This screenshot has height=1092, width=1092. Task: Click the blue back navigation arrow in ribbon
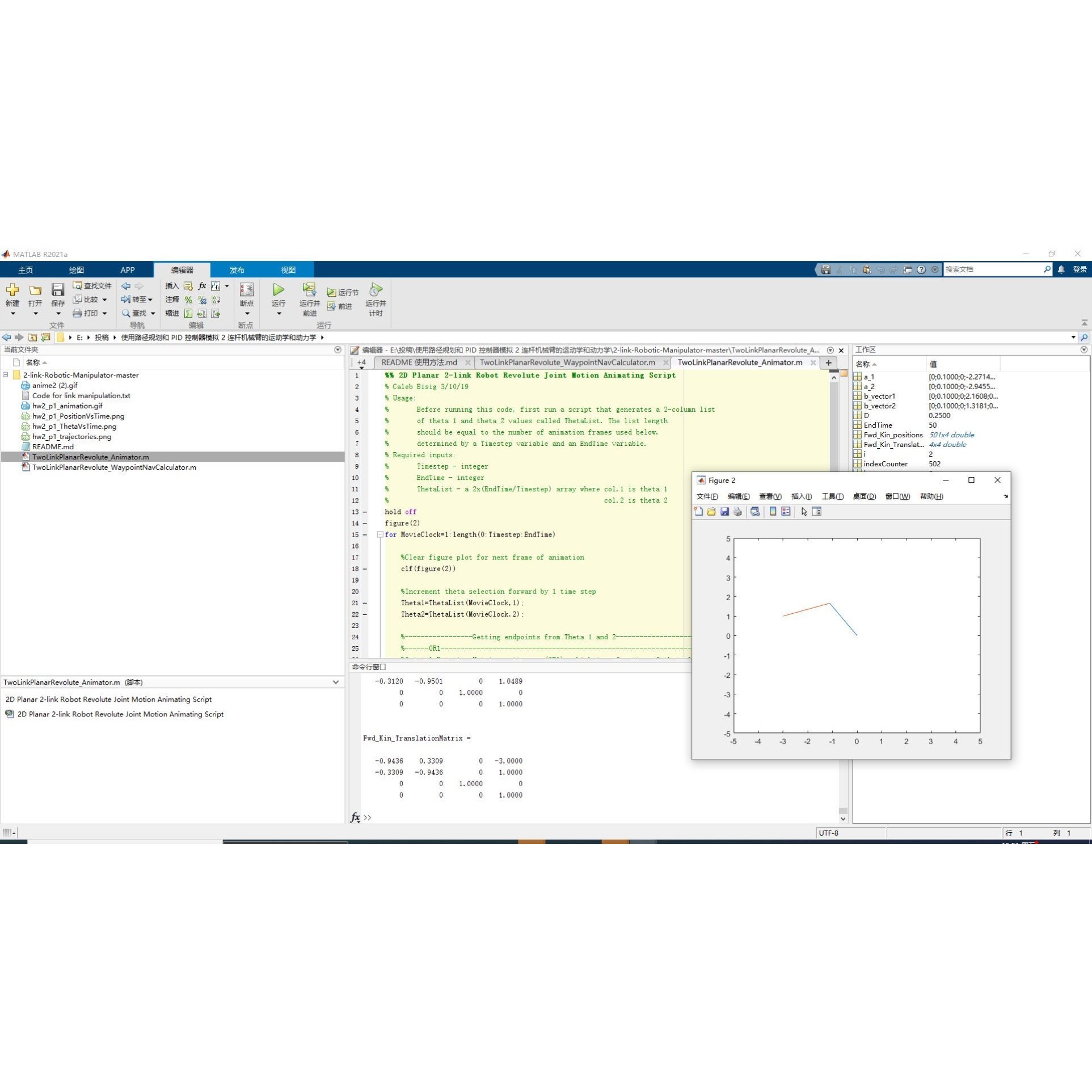click(126, 286)
